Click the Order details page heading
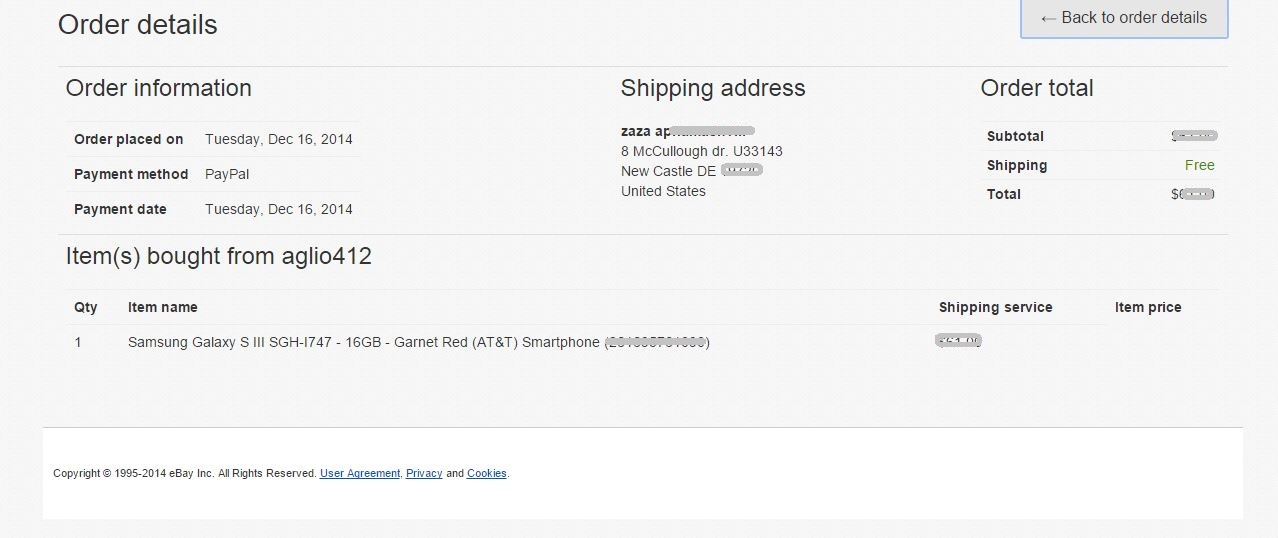The width and height of the screenshot is (1278, 538). [138, 24]
